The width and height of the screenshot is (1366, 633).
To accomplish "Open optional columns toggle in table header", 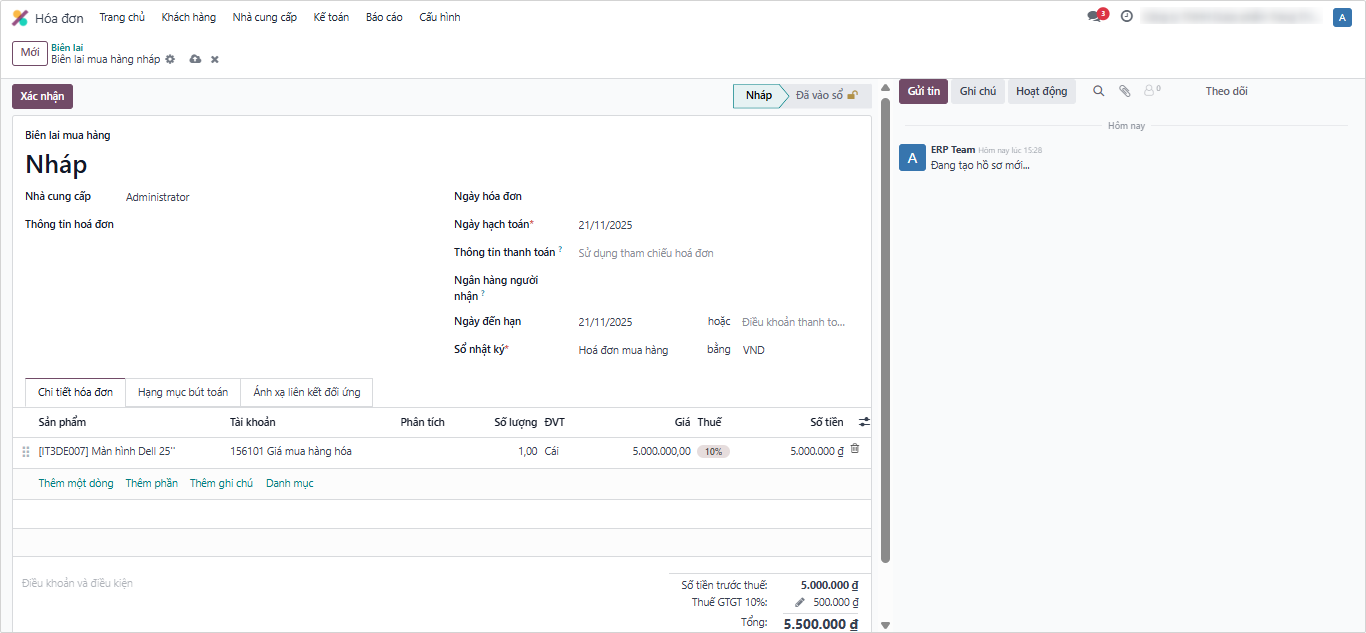I will 864,422.
